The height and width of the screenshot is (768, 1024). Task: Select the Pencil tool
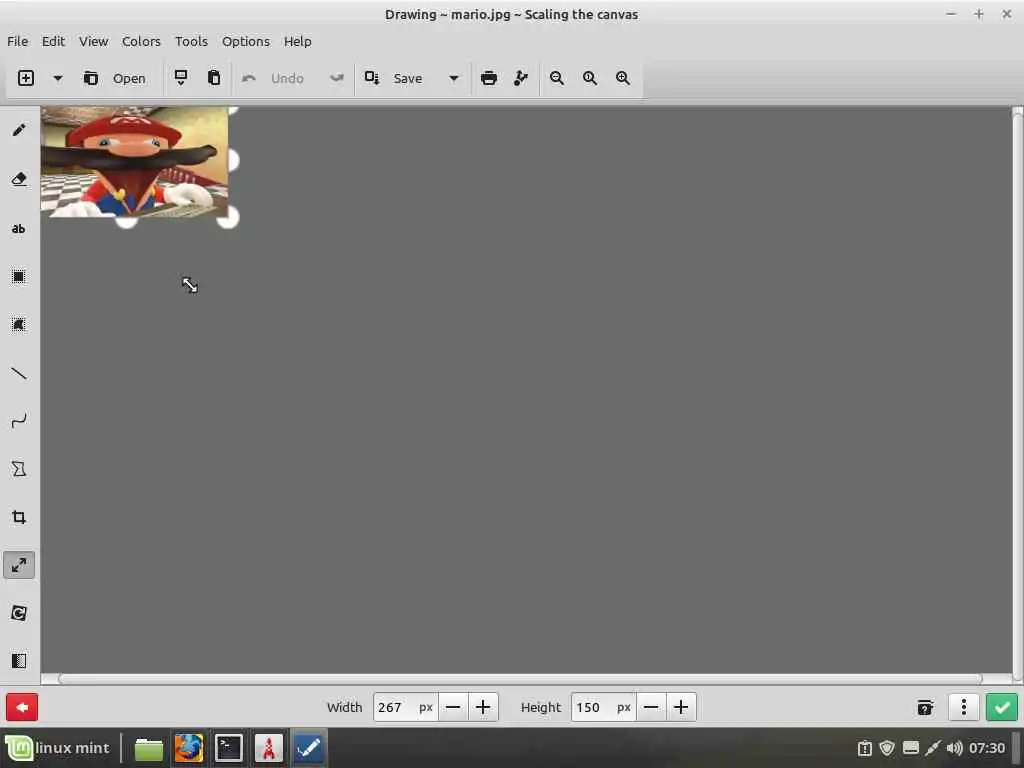point(19,130)
